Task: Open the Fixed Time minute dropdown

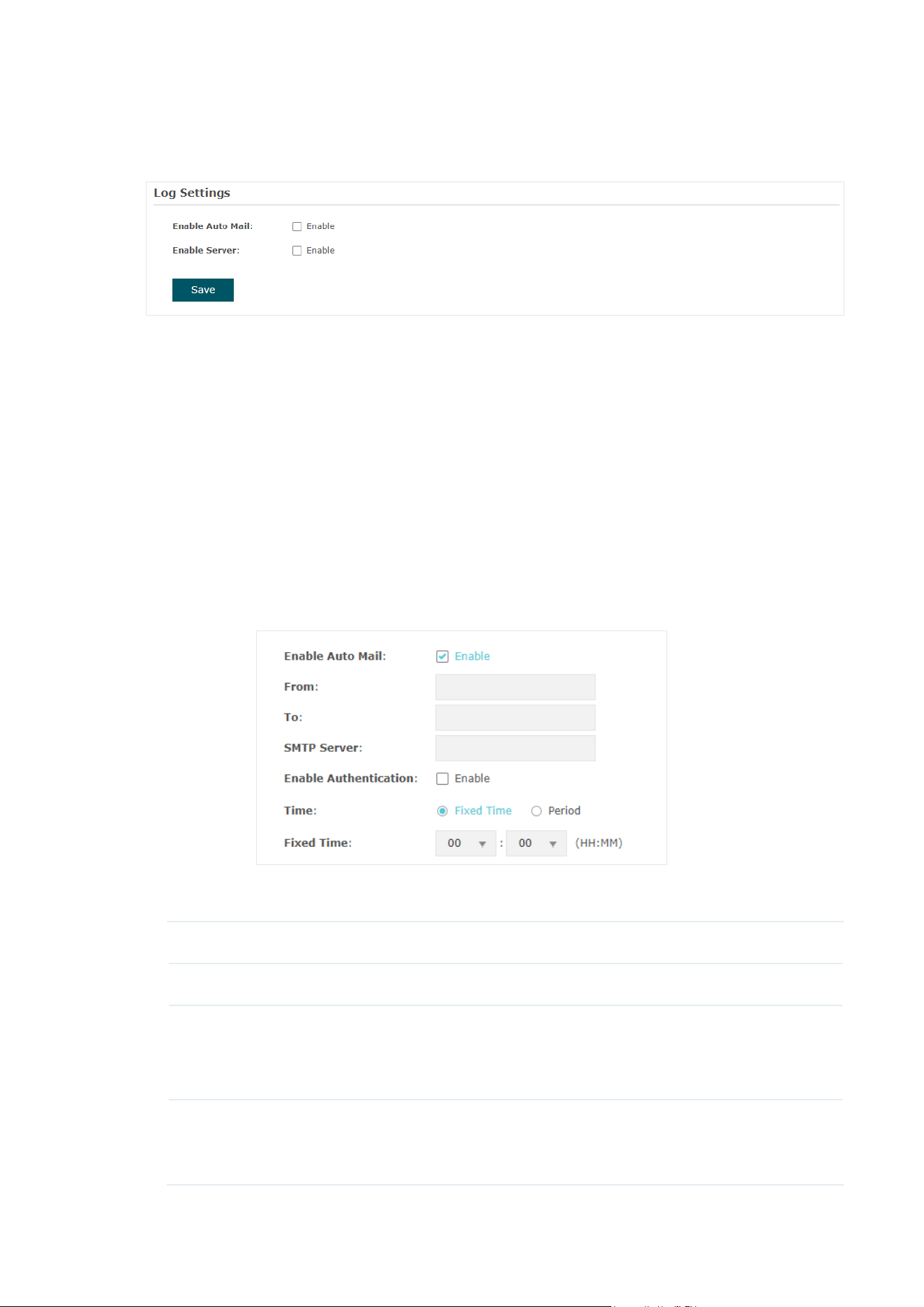Action: pos(536,843)
